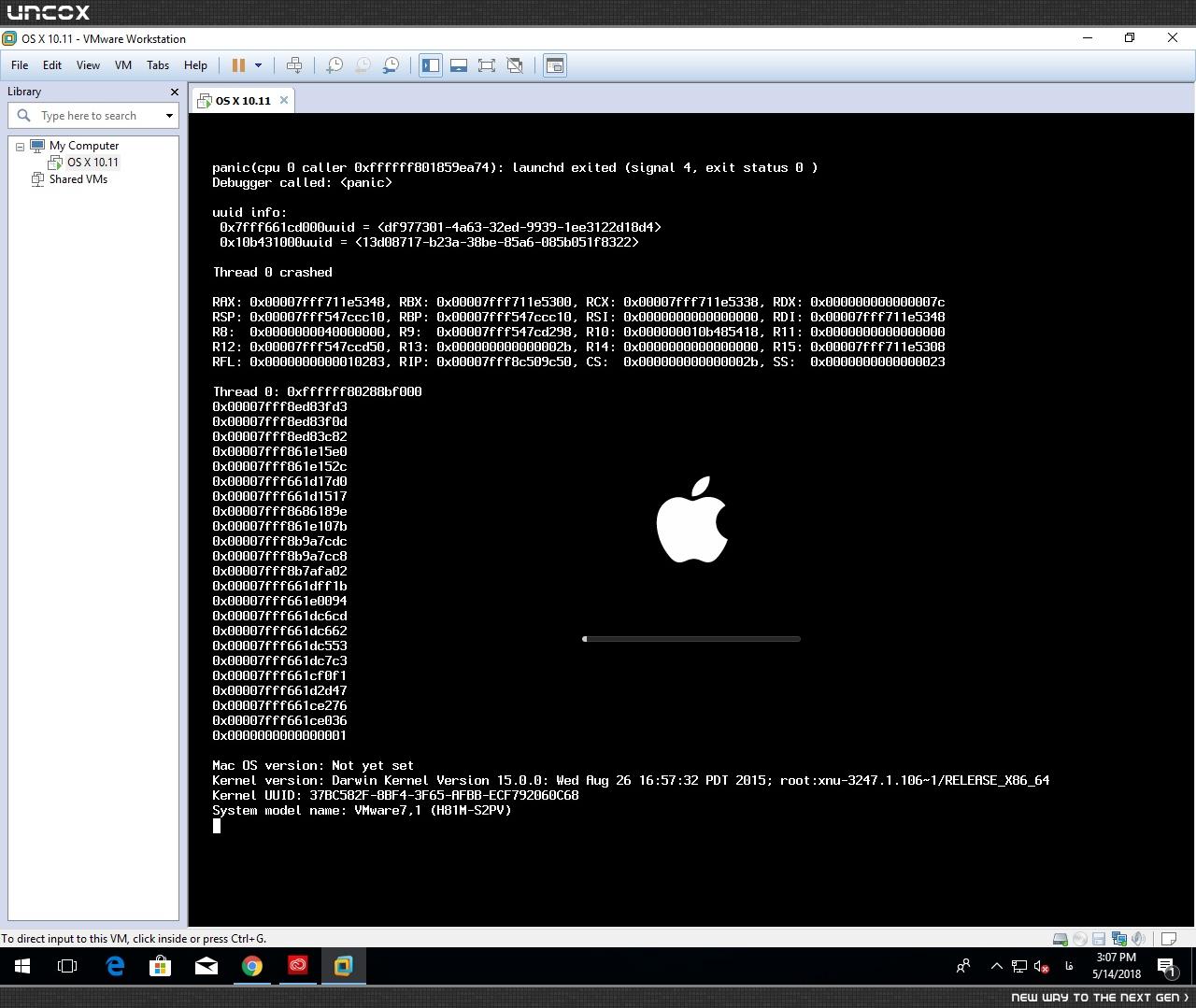Viewport: 1196px width, 1008px height.
Task: Click the Darwin Kernel version line
Action: [x=631, y=781]
